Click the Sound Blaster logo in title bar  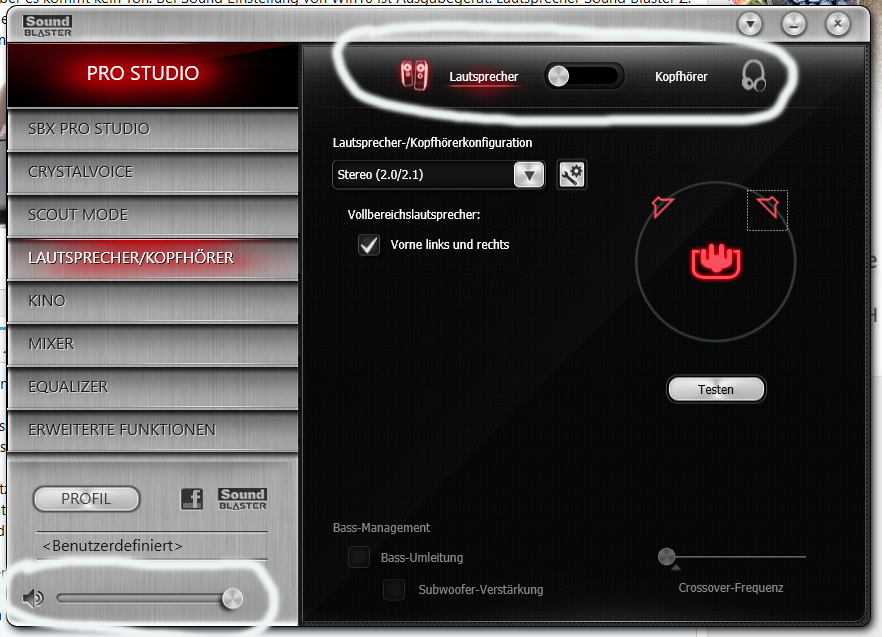point(48,26)
